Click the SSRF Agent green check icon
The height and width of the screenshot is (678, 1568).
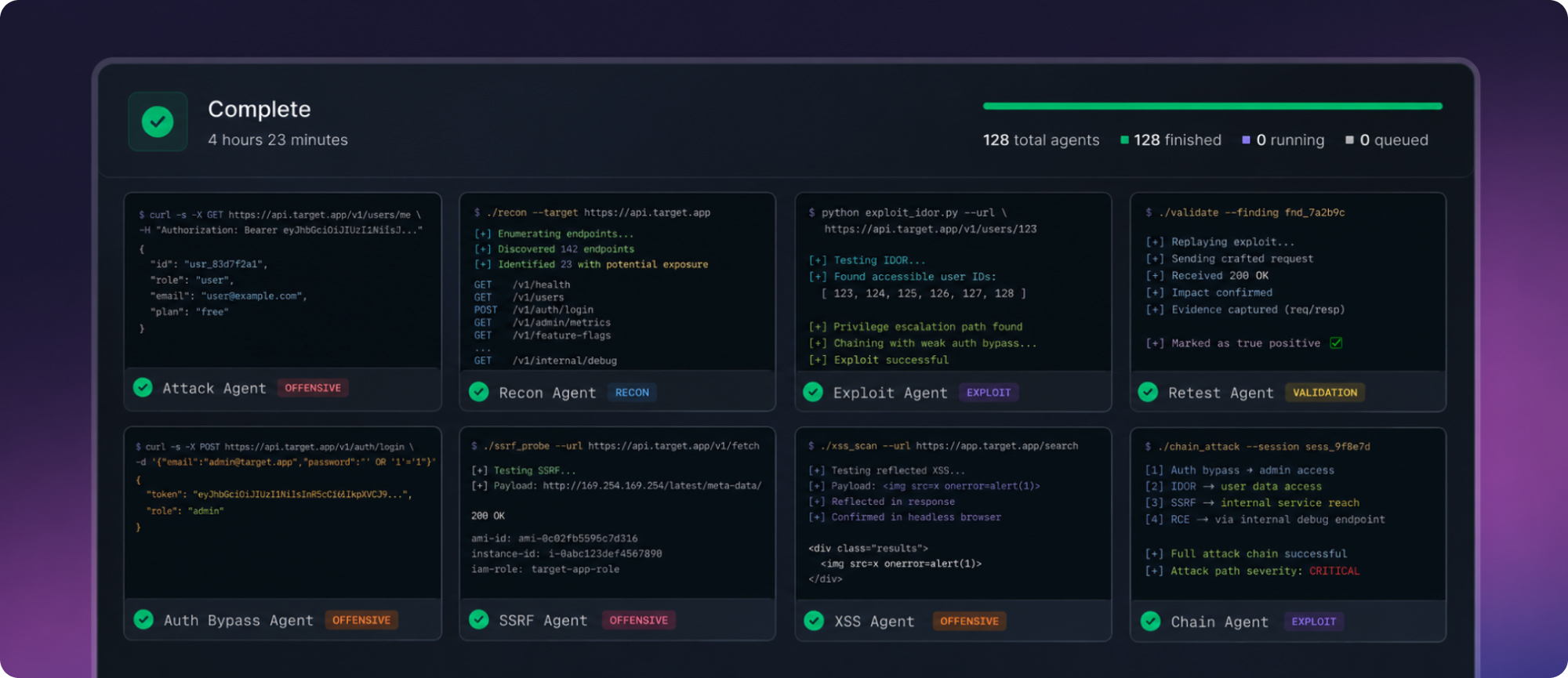tap(478, 619)
